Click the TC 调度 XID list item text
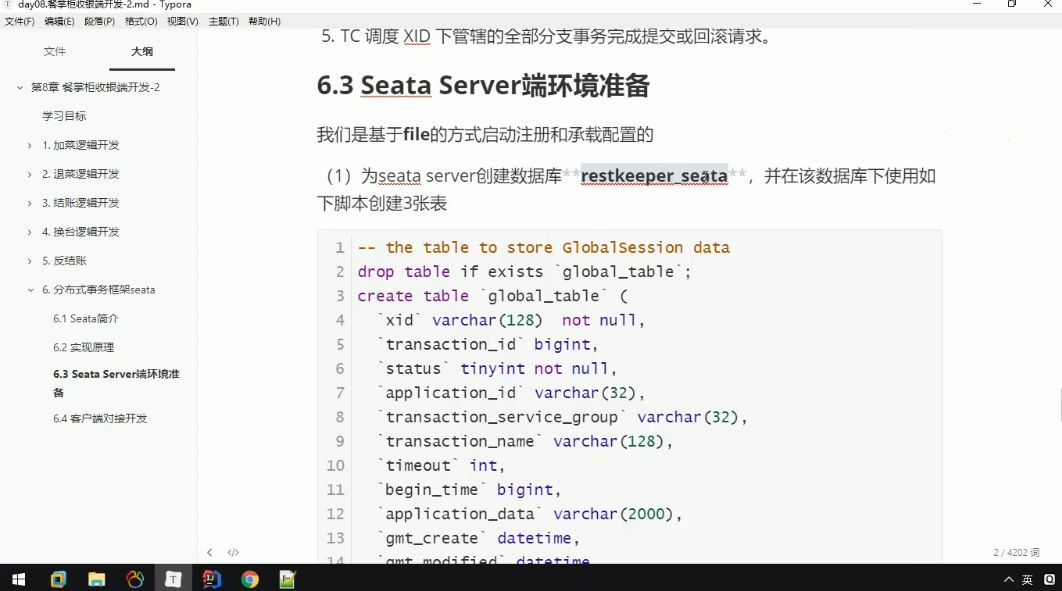The image size is (1062, 591). [x=555, y=37]
